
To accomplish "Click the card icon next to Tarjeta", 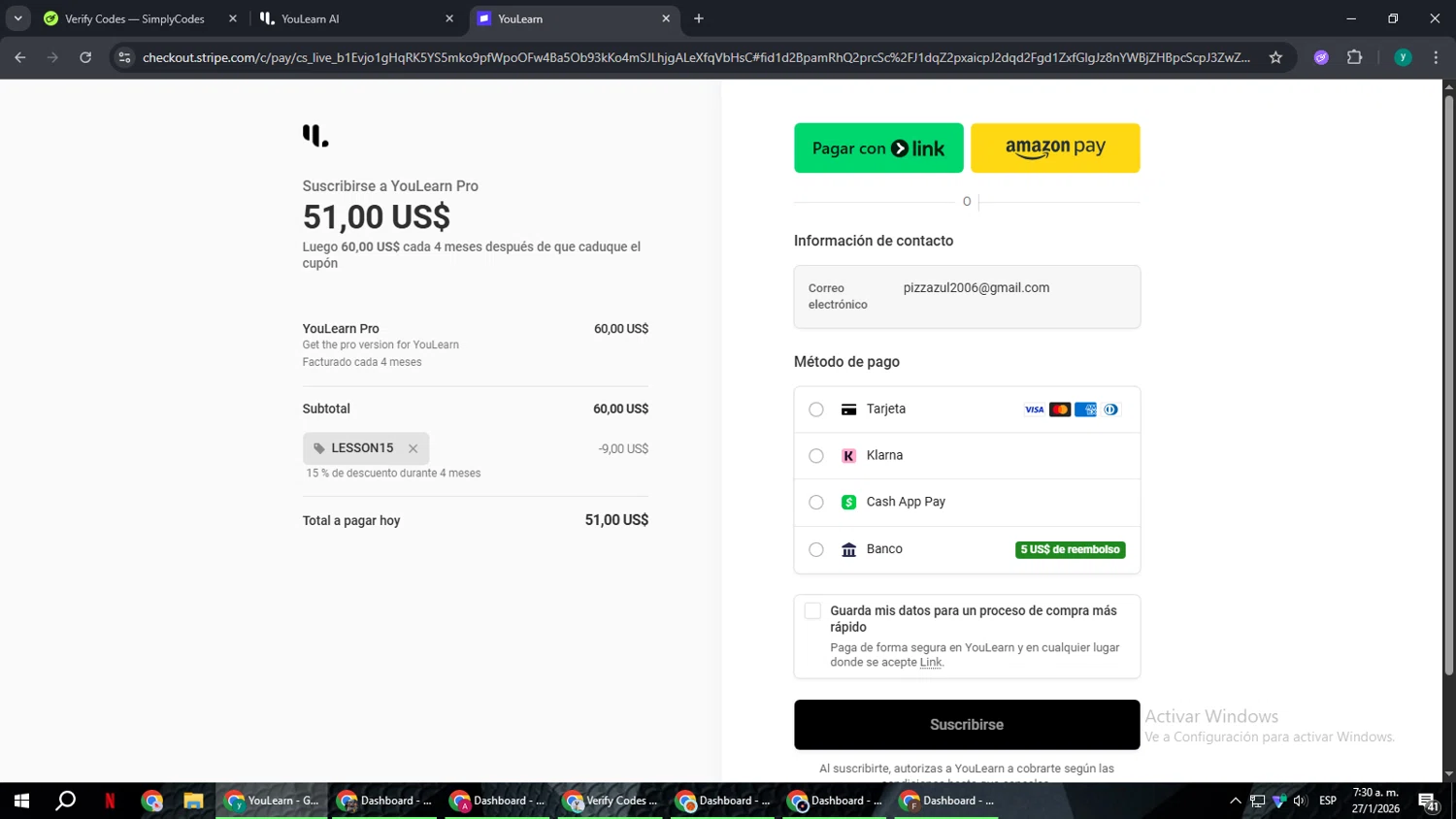I will coord(848,409).
